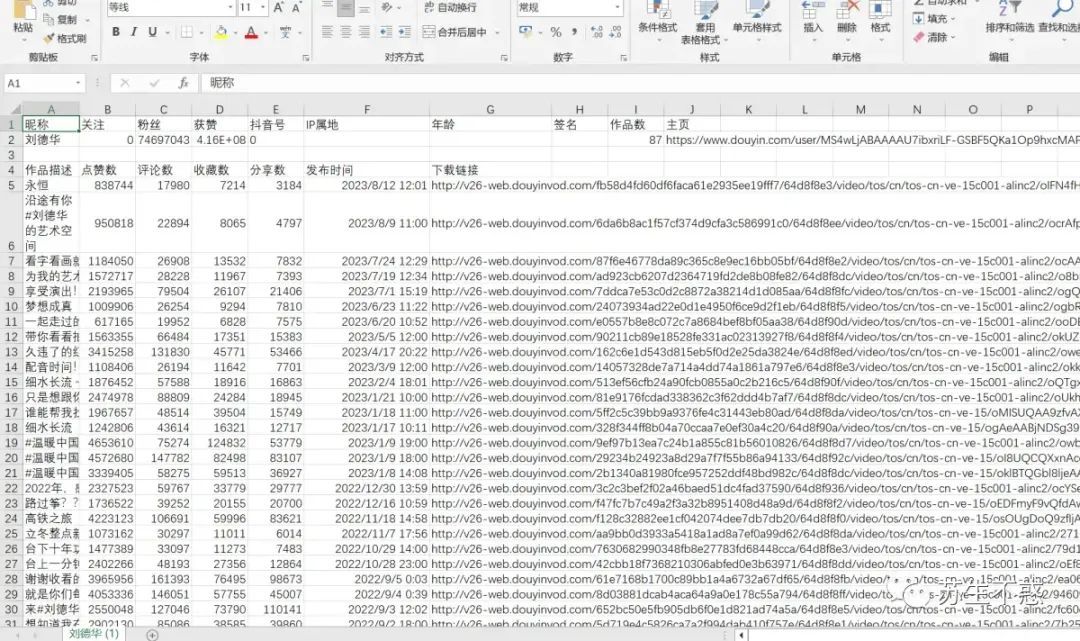Apply the Percent Style icon
Image resolution: width=1080 pixels, height=641 pixels.
tap(556, 32)
